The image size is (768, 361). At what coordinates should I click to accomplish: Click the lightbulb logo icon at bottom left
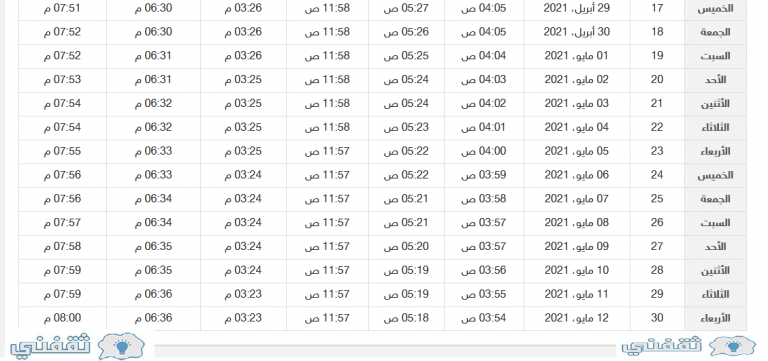(121, 346)
